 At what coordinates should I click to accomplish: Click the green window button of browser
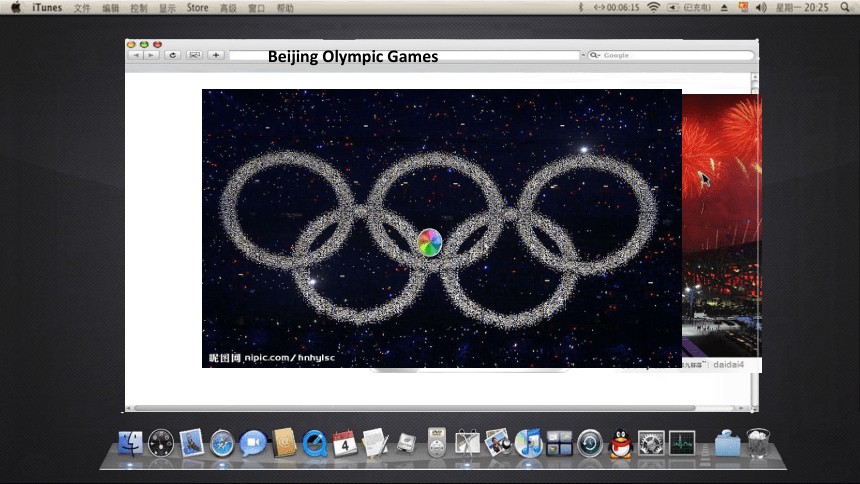[144, 44]
